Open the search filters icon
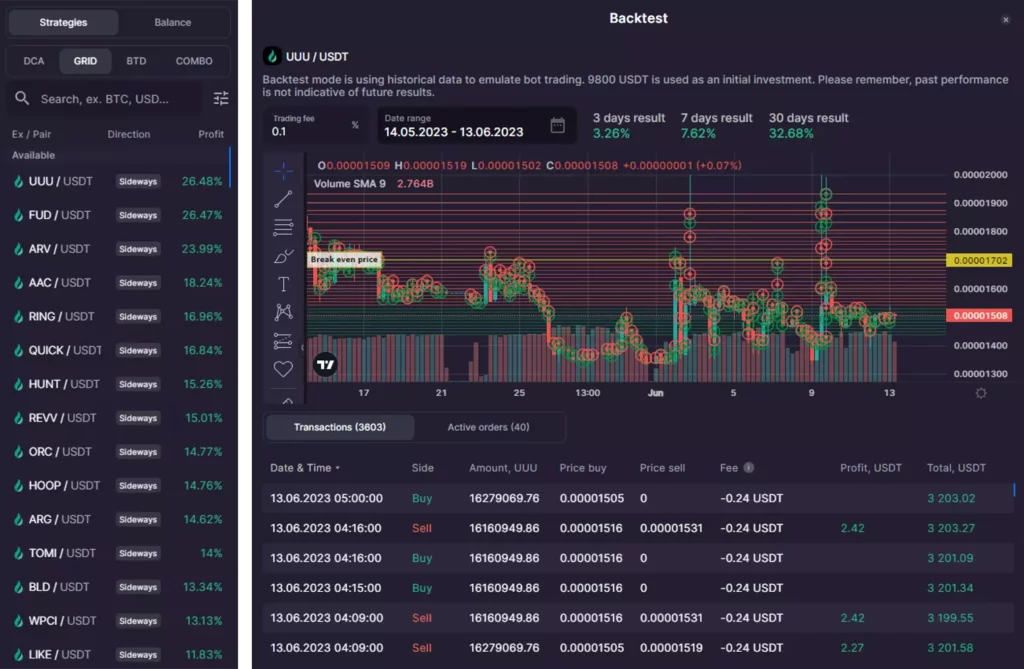The width and height of the screenshot is (1024, 669). (x=220, y=99)
